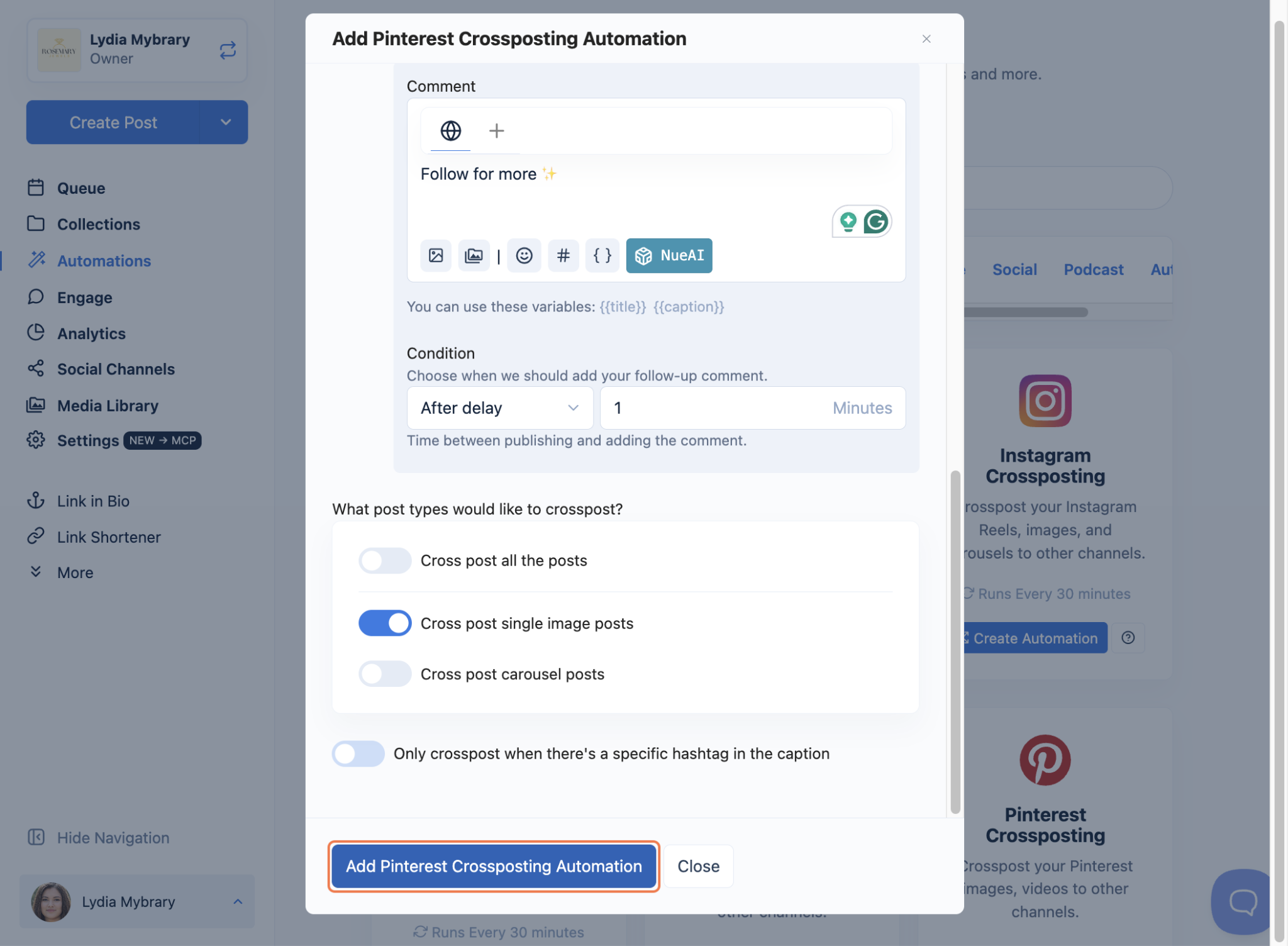Open the After delay condition dropdown
Screen dimensions: 1288x946
[500, 408]
